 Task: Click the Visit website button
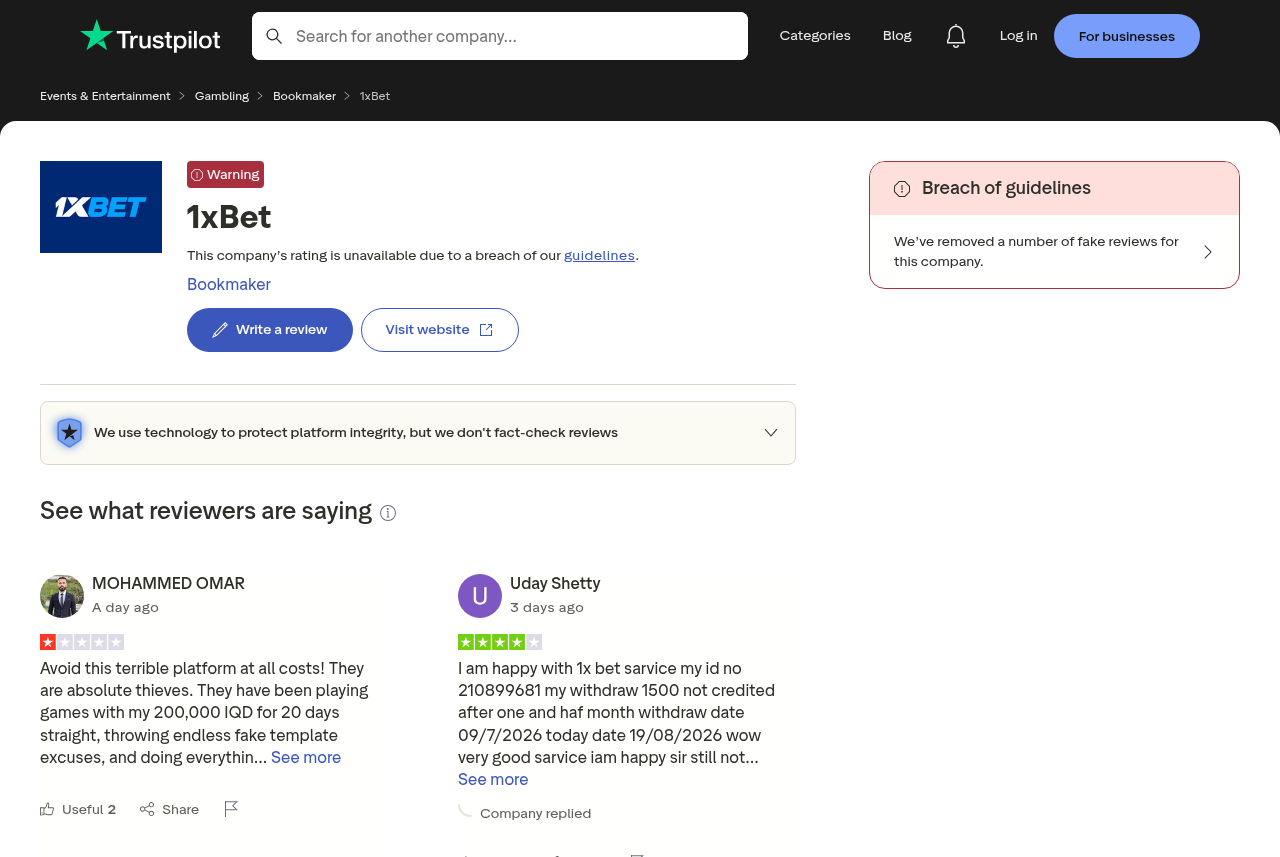[x=440, y=330]
